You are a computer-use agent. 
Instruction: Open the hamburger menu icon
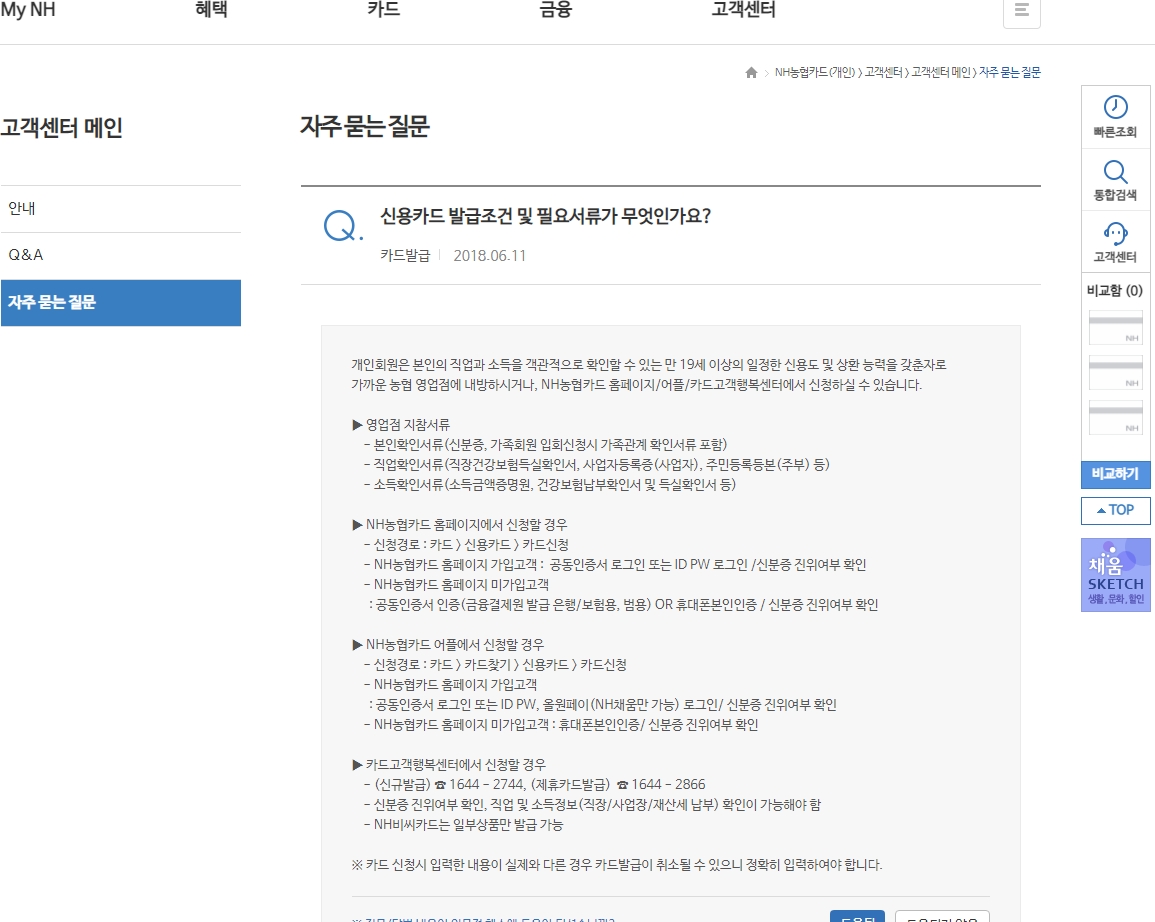(x=1022, y=10)
